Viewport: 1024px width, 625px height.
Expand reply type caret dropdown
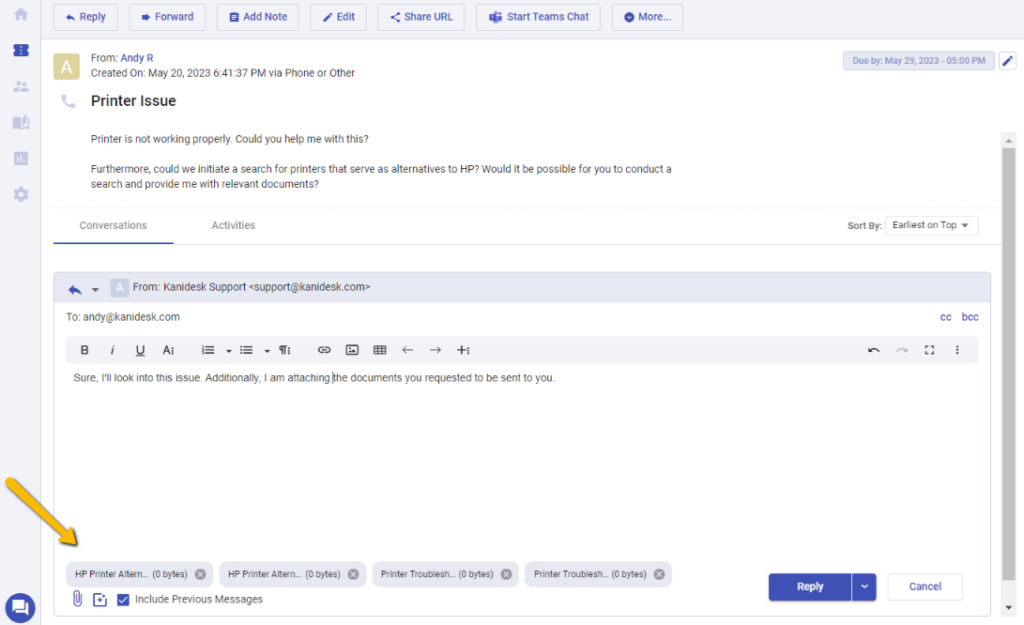95,289
